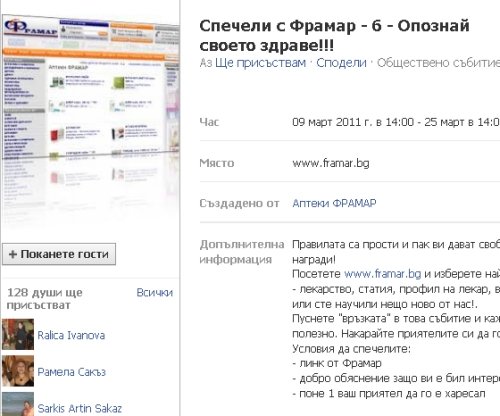Click the 'Поканете гости' invite button
The image size is (500, 416).
pos(59,254)
